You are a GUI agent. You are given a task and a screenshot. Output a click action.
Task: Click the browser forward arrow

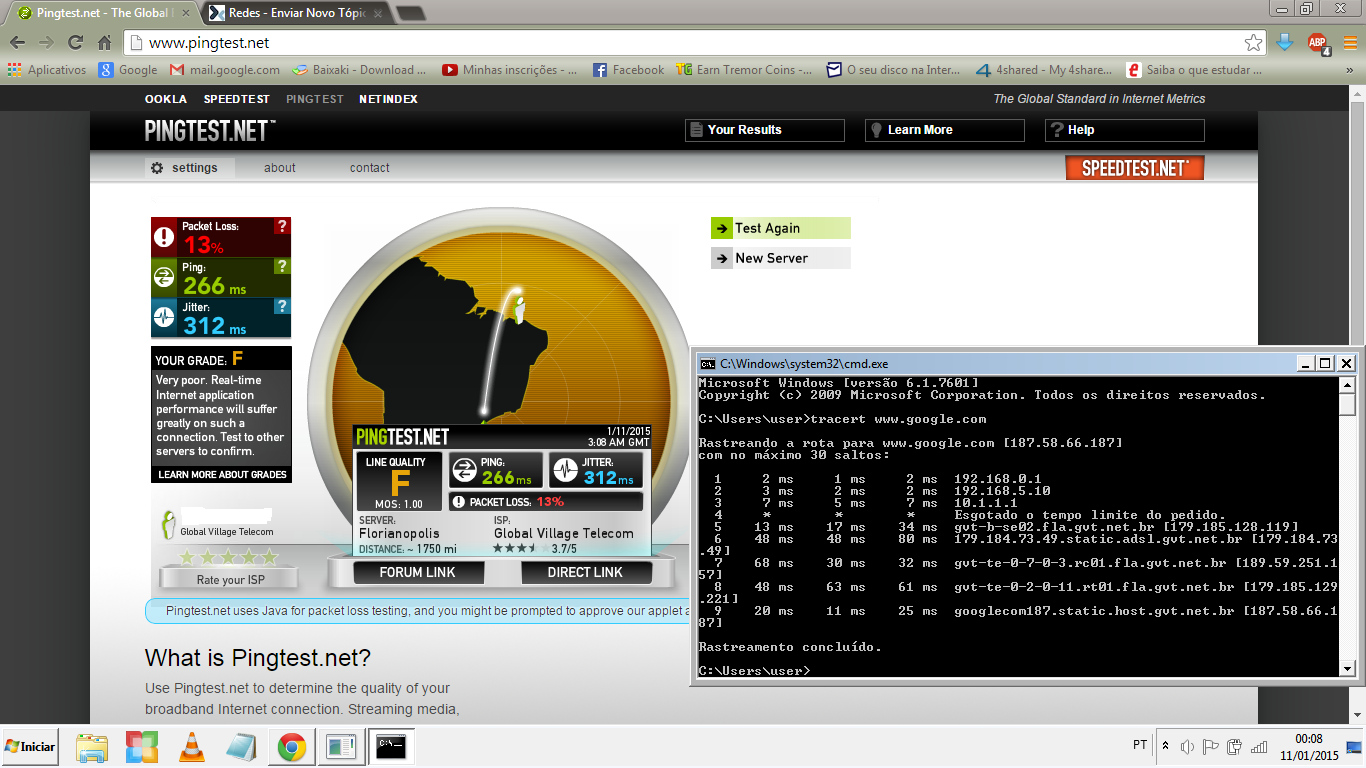[46, 43]
